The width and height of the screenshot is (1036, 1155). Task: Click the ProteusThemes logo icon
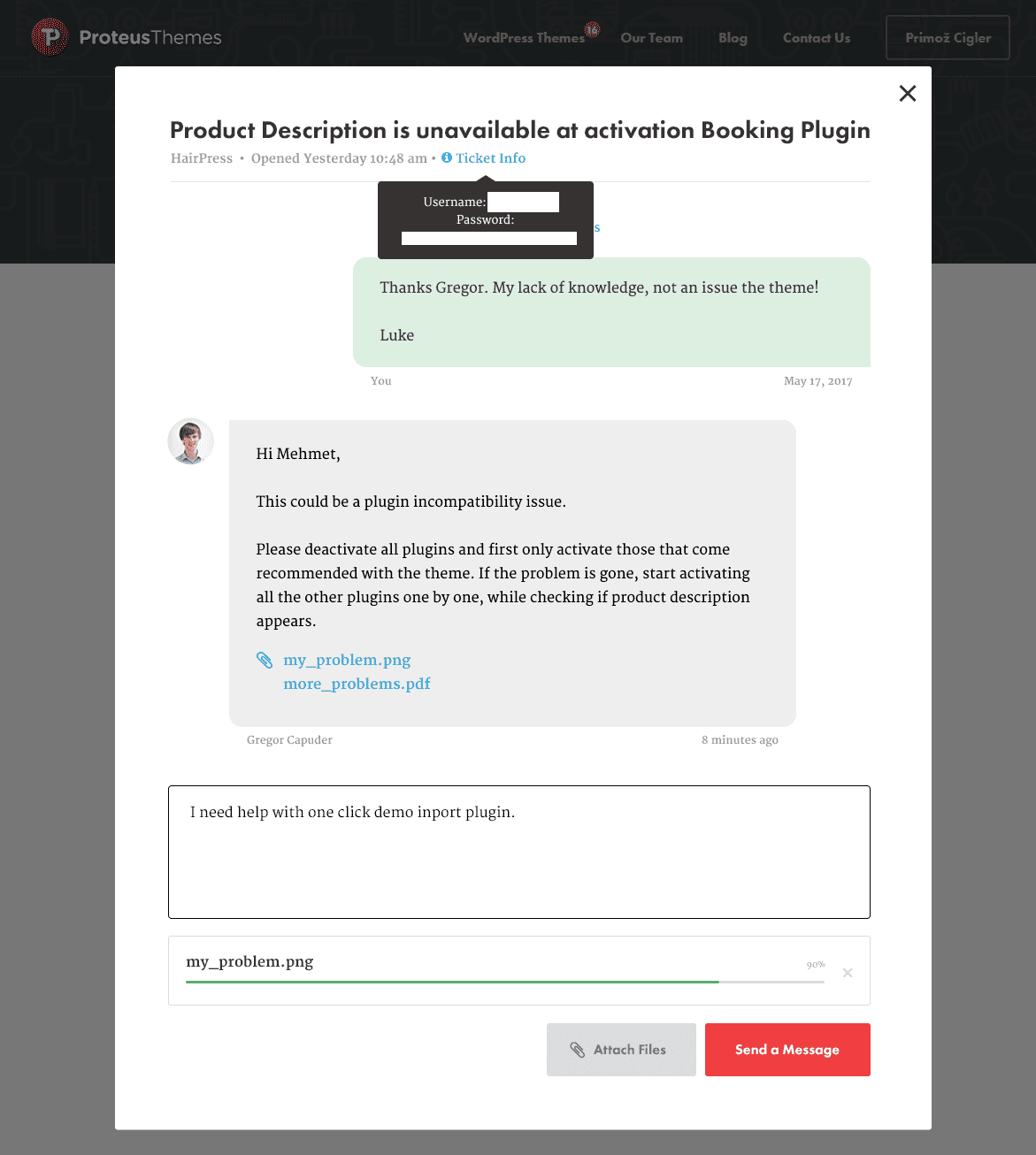(x=50, y=37)
